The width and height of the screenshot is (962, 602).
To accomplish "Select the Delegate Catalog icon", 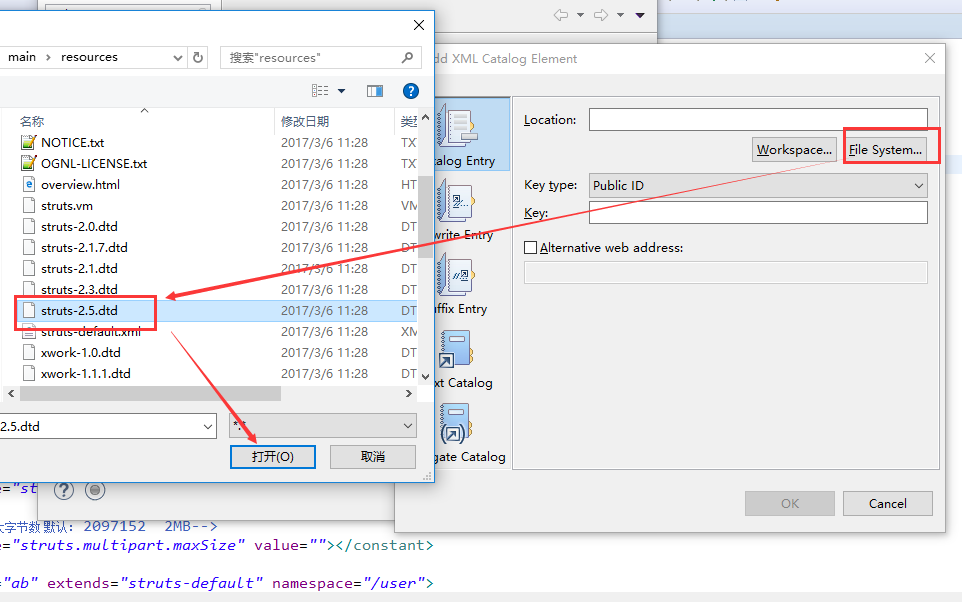I will [456, 423].
